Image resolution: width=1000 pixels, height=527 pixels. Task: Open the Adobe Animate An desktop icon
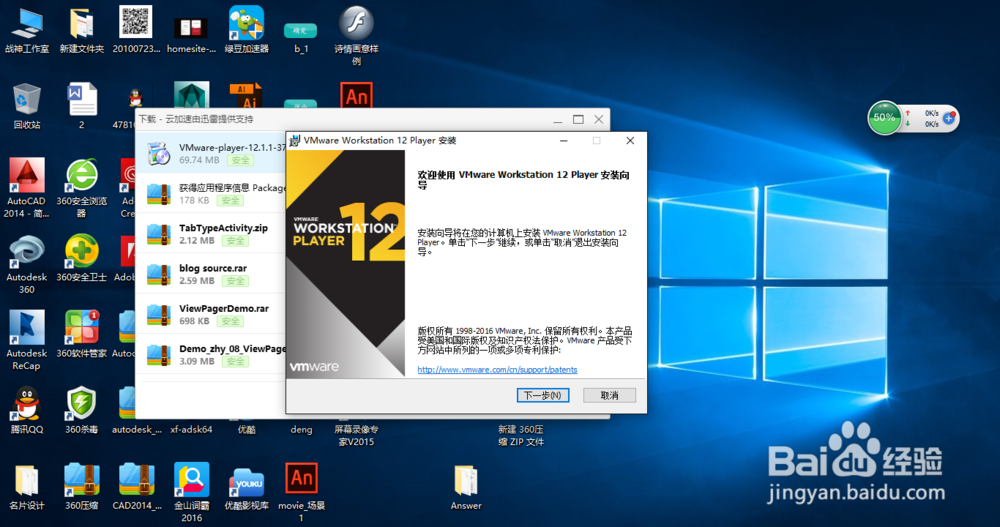356,96
